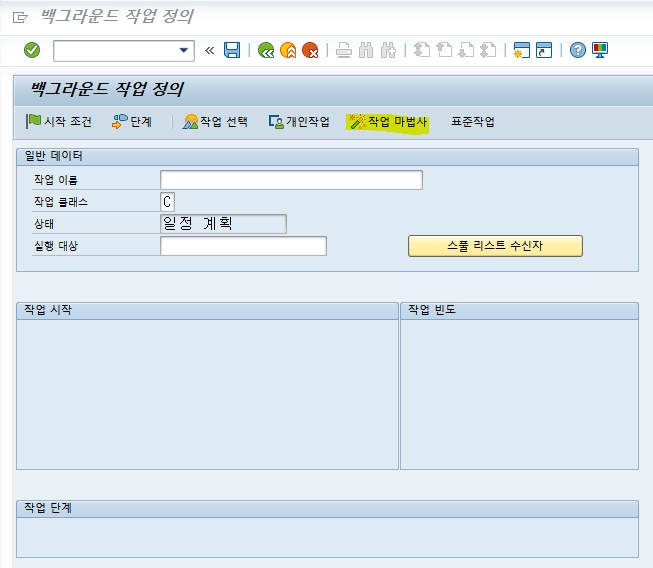Launch the 작업 마법사 job wizard
The height and width of the screenshot is (568, 653).
389,122
